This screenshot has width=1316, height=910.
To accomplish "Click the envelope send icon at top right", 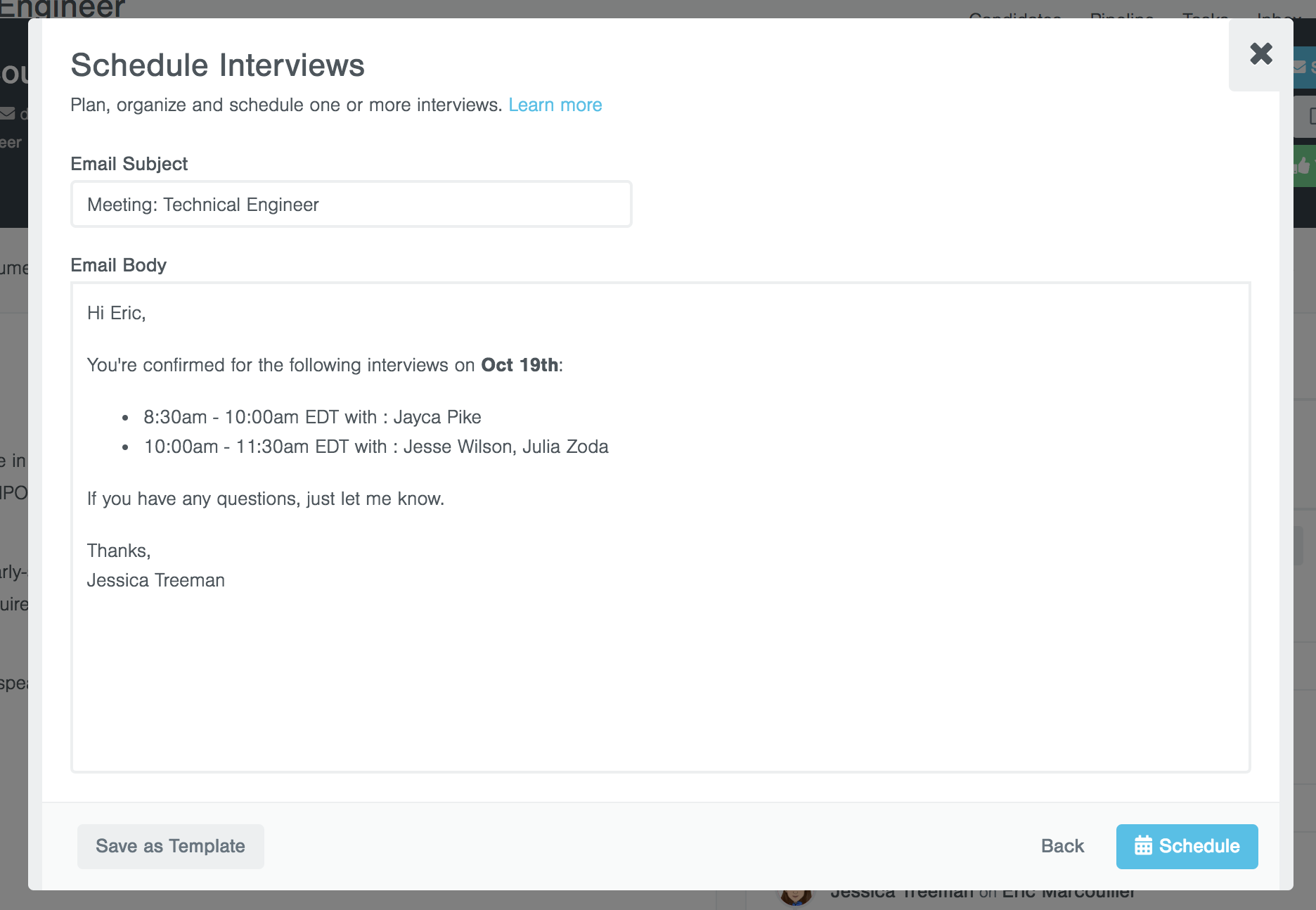I will point(1298,67).
